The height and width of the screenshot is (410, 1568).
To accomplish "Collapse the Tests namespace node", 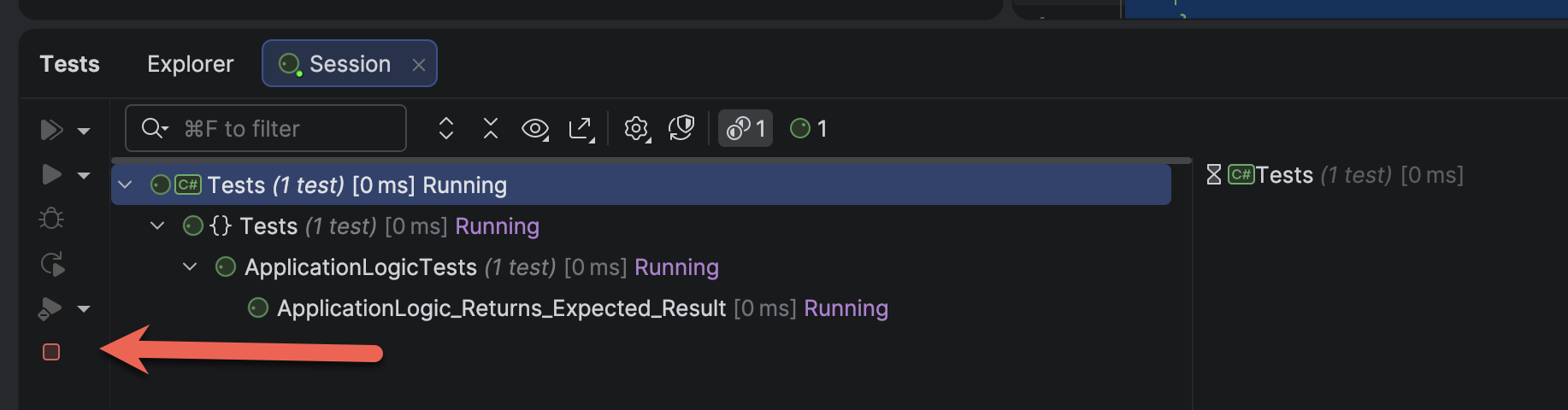I will click(157, 226).
